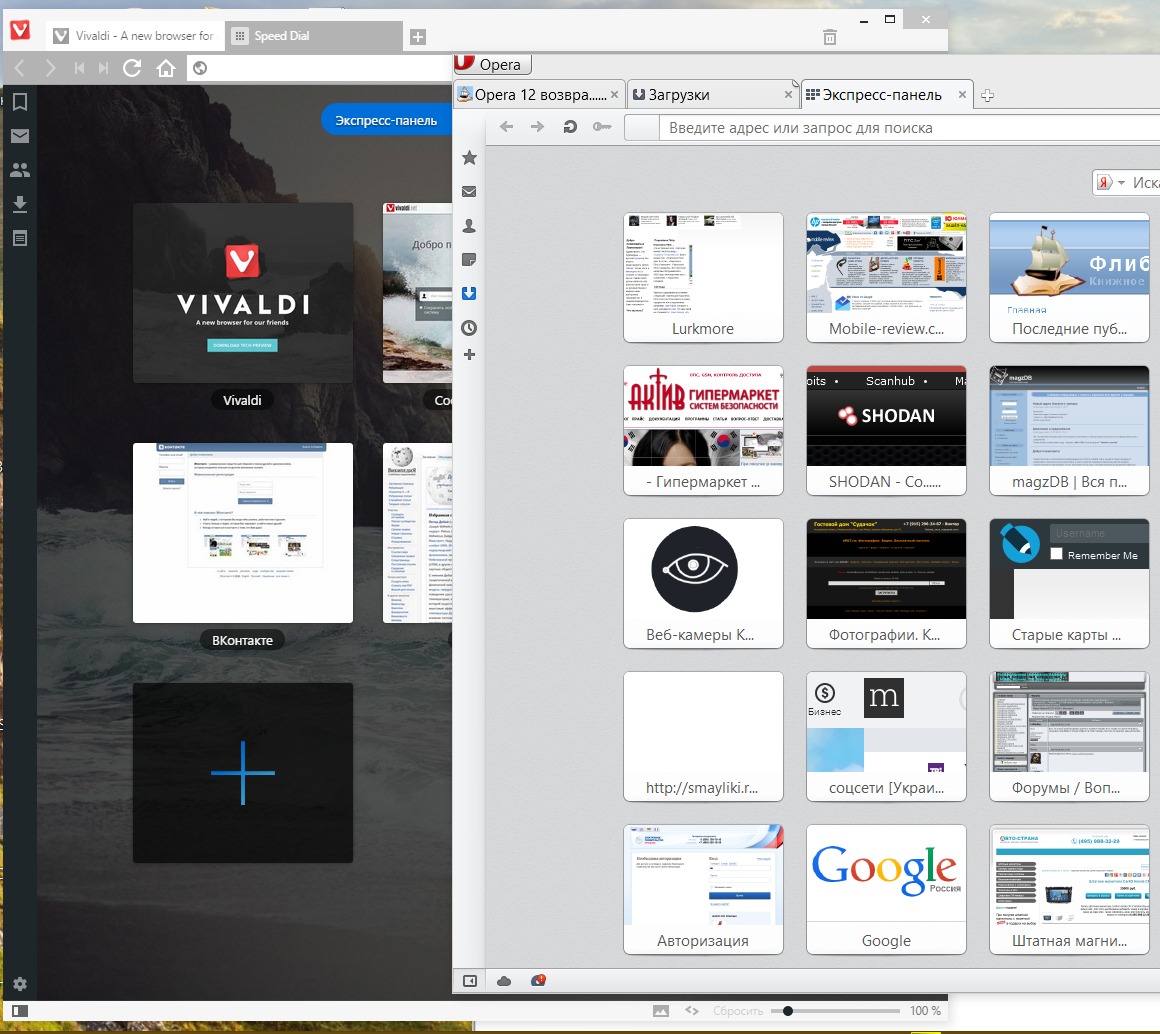The image size is (1160, 1034).
Task: Open Авторизация speed dial tile
Action: [703, 890]
